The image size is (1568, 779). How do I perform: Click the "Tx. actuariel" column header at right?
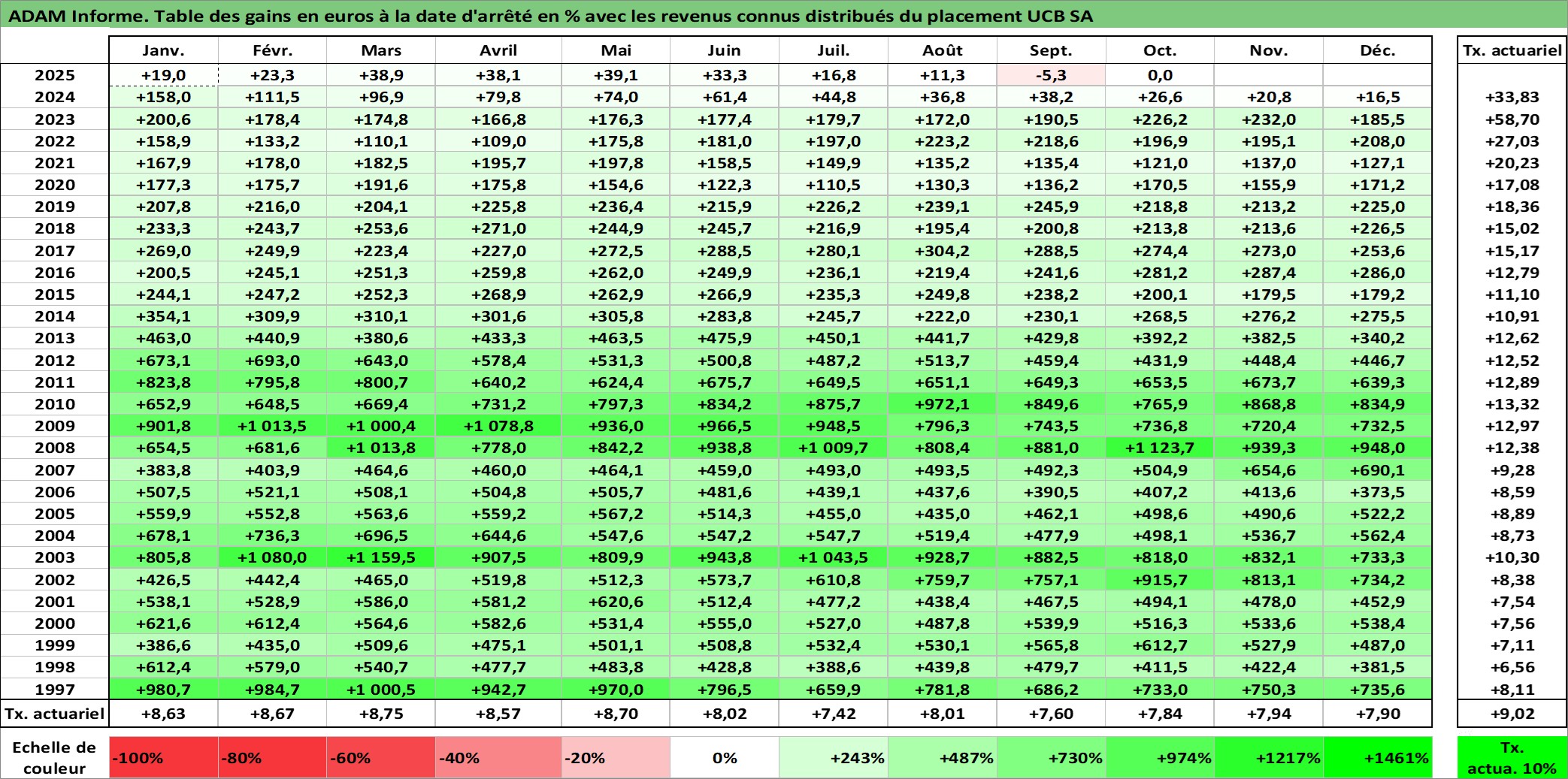pos(1512,50)
